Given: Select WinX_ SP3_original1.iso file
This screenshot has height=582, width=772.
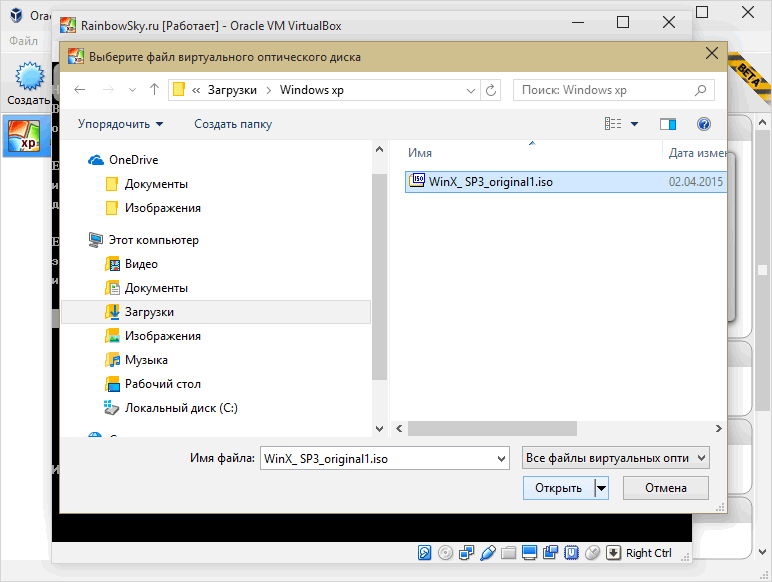Looking at the screenshot, I should pos(565,182).
